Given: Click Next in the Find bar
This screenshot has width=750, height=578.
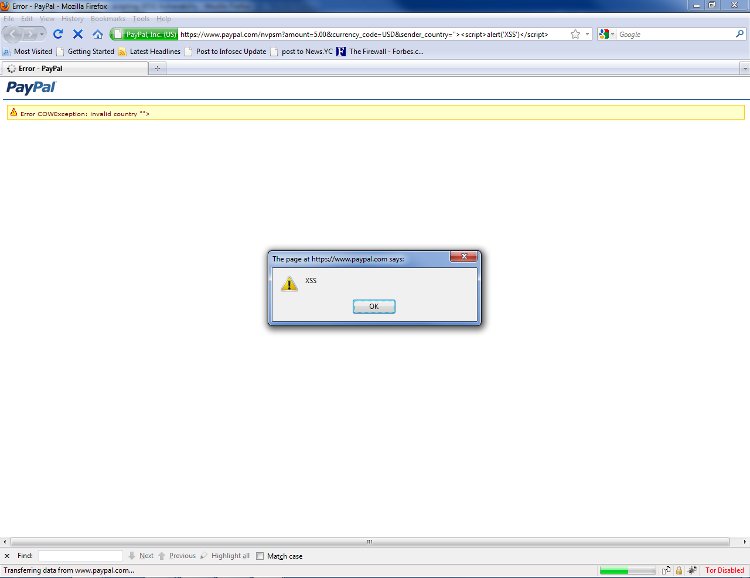Looking at the screenshot, I should click(141, 556).
